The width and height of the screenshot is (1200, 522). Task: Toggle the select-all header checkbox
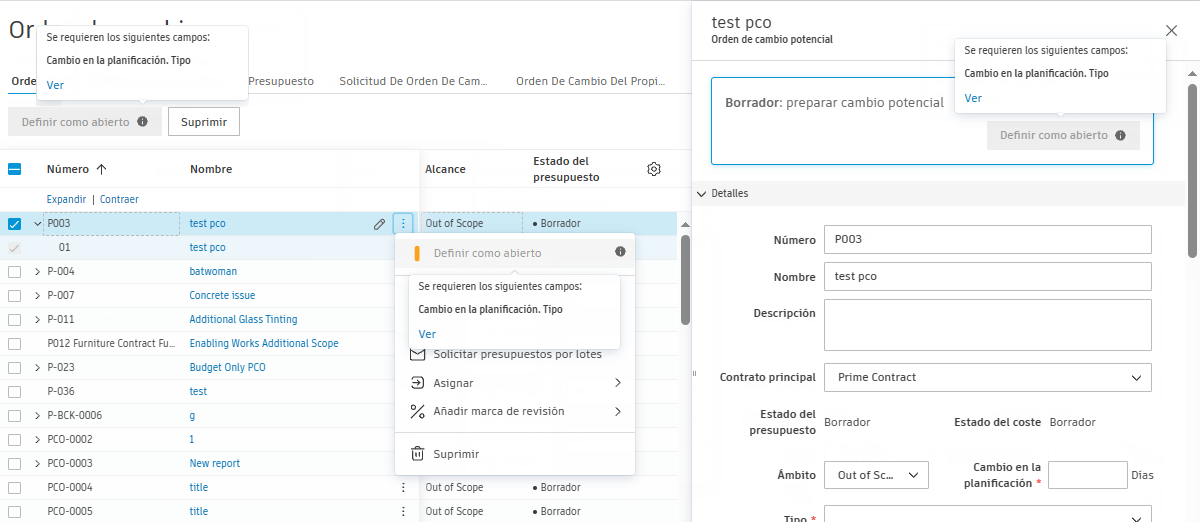(15, 169)
